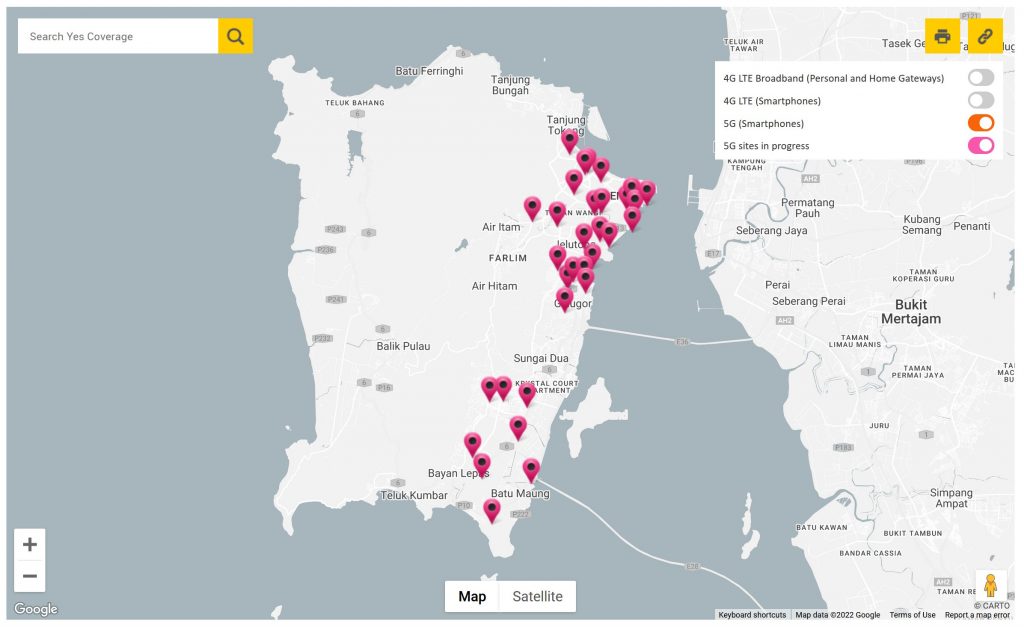This screenshot has height=627, width=1024.
Task: Click the Sungai Dua label
Action: (x=541, y=358)
